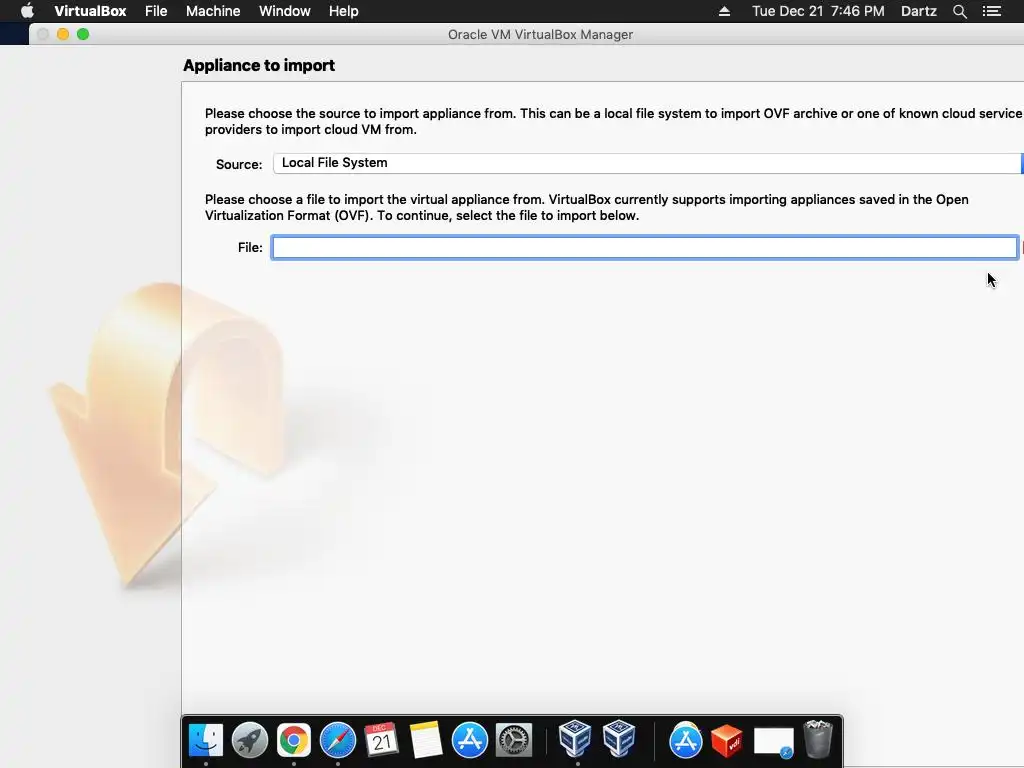Open Applications folder icon beside vdi file
Screen dimensions: 1024x768
coord(685,740)
